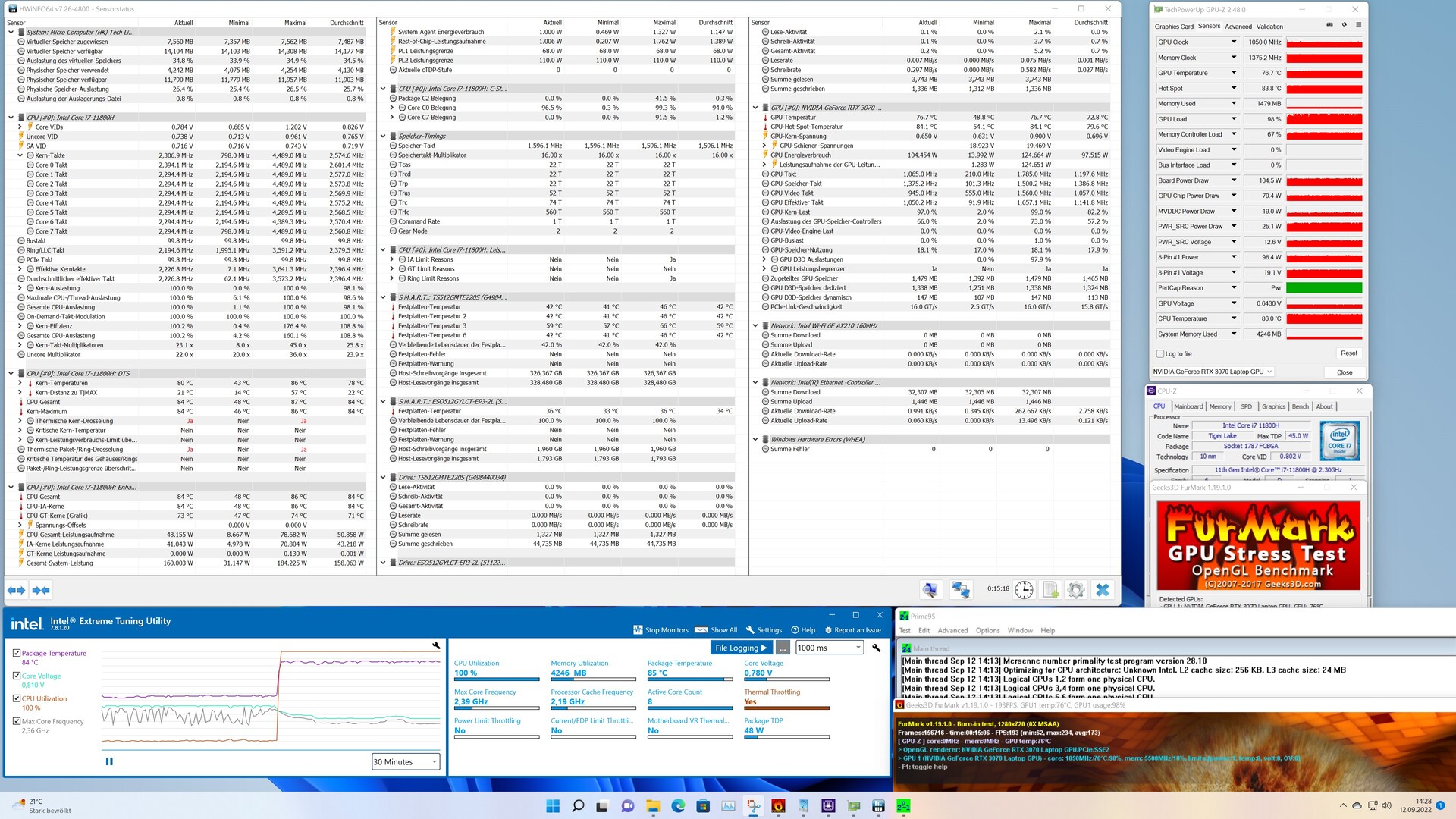Click the add log file icon in HWiNFO
This screenshot has height=819, width=1456.
pos(1050,590)
